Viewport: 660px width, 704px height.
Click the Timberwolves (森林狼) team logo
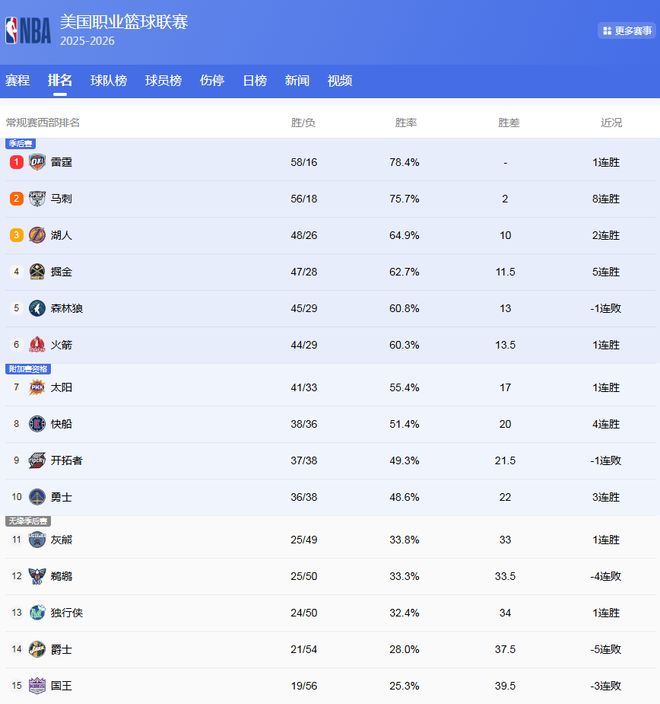[x=37, y=308]
